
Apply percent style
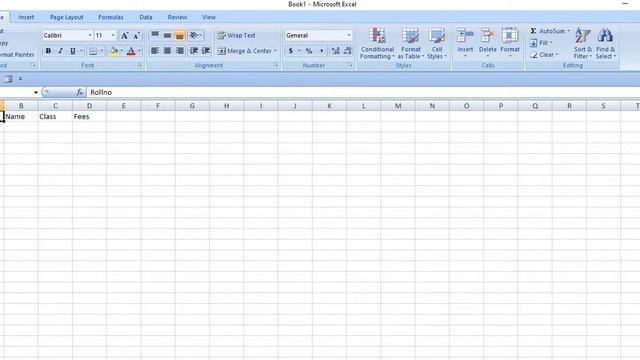309,51
